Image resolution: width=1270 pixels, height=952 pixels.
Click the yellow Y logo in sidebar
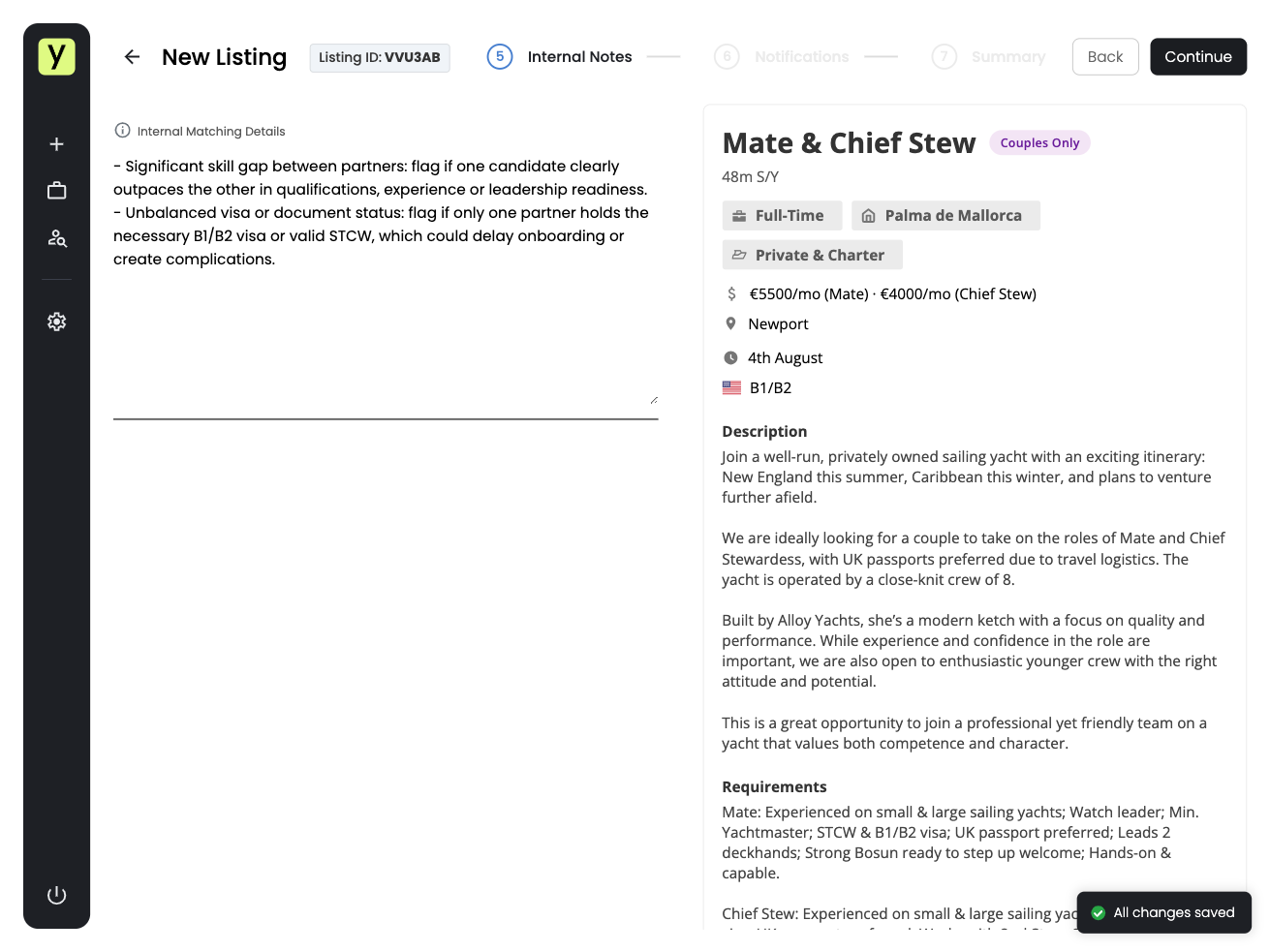pyautogui.click(x=56, y=56)
